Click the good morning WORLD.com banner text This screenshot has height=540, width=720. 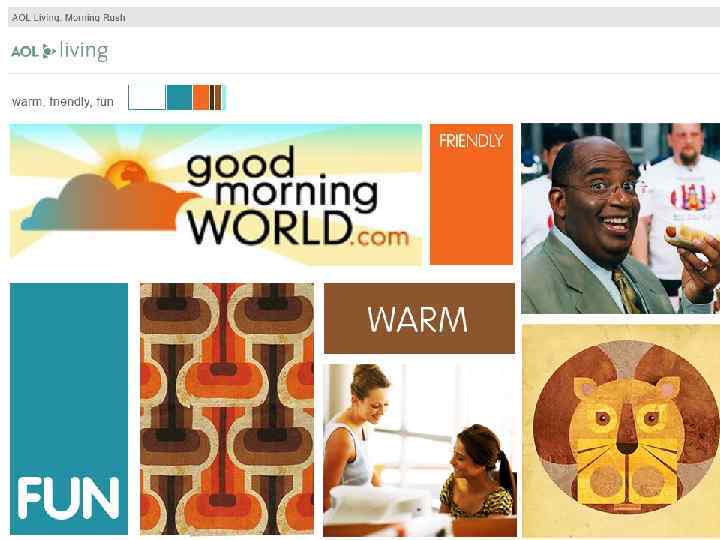pyautogui.click(x=298, y=201)
